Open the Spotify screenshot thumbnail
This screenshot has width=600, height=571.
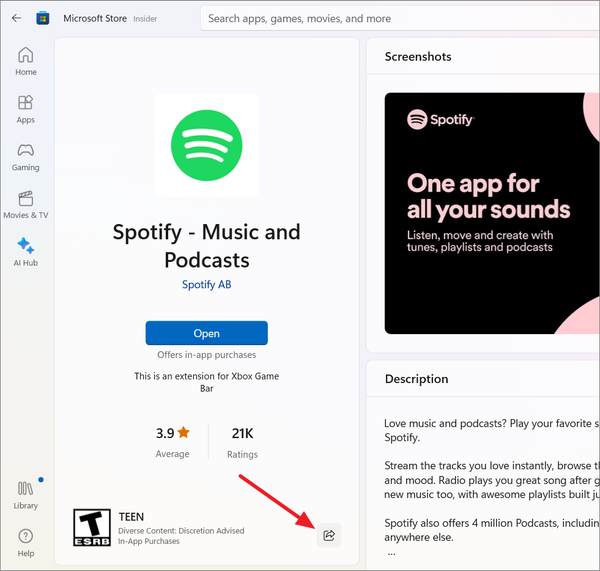pos(492,213)
